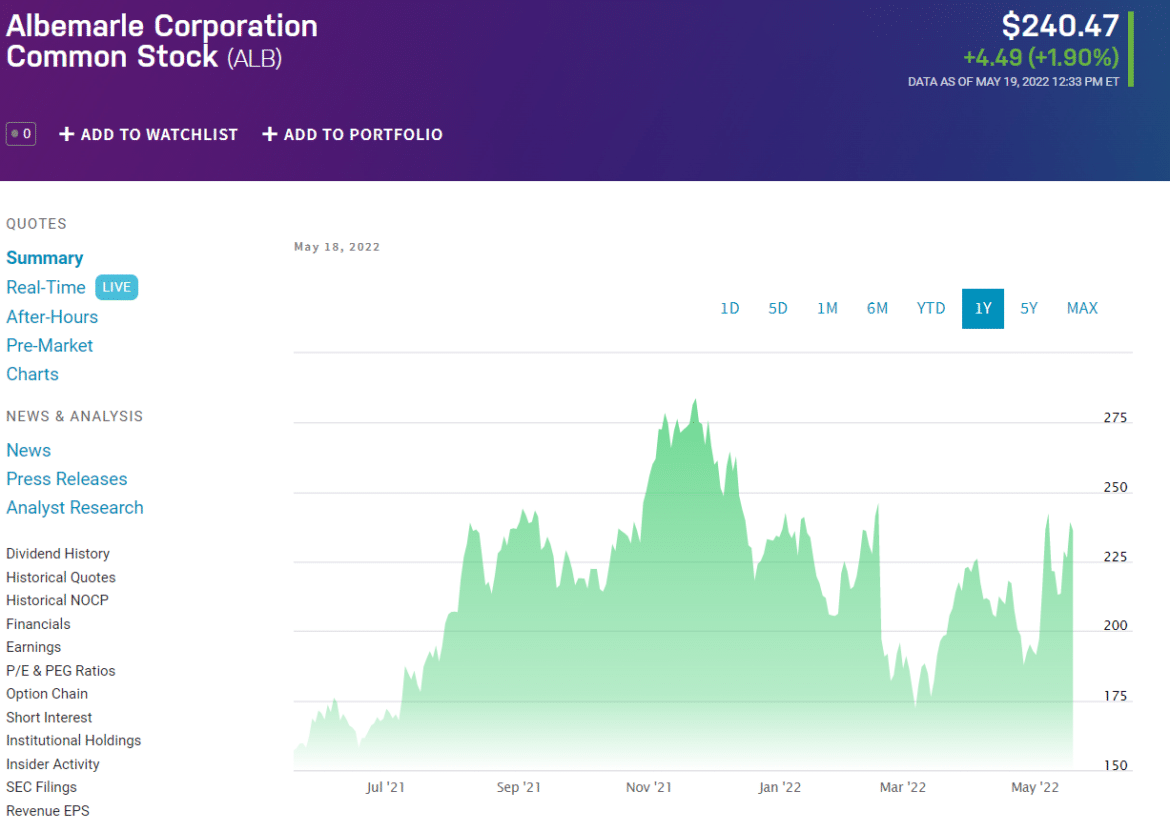View the Financials page

[x=38, y=624]
